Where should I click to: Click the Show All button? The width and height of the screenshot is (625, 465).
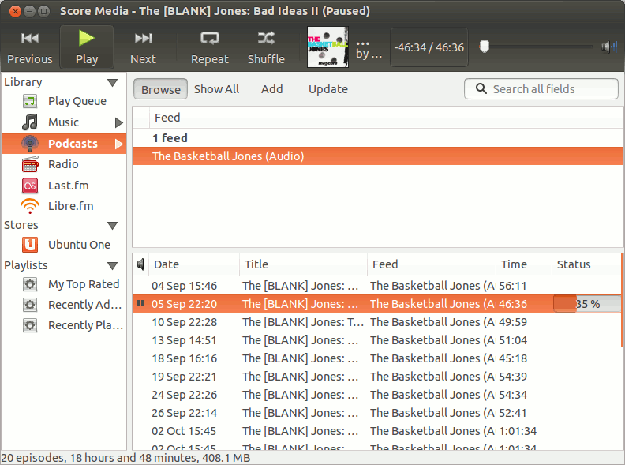216,89
